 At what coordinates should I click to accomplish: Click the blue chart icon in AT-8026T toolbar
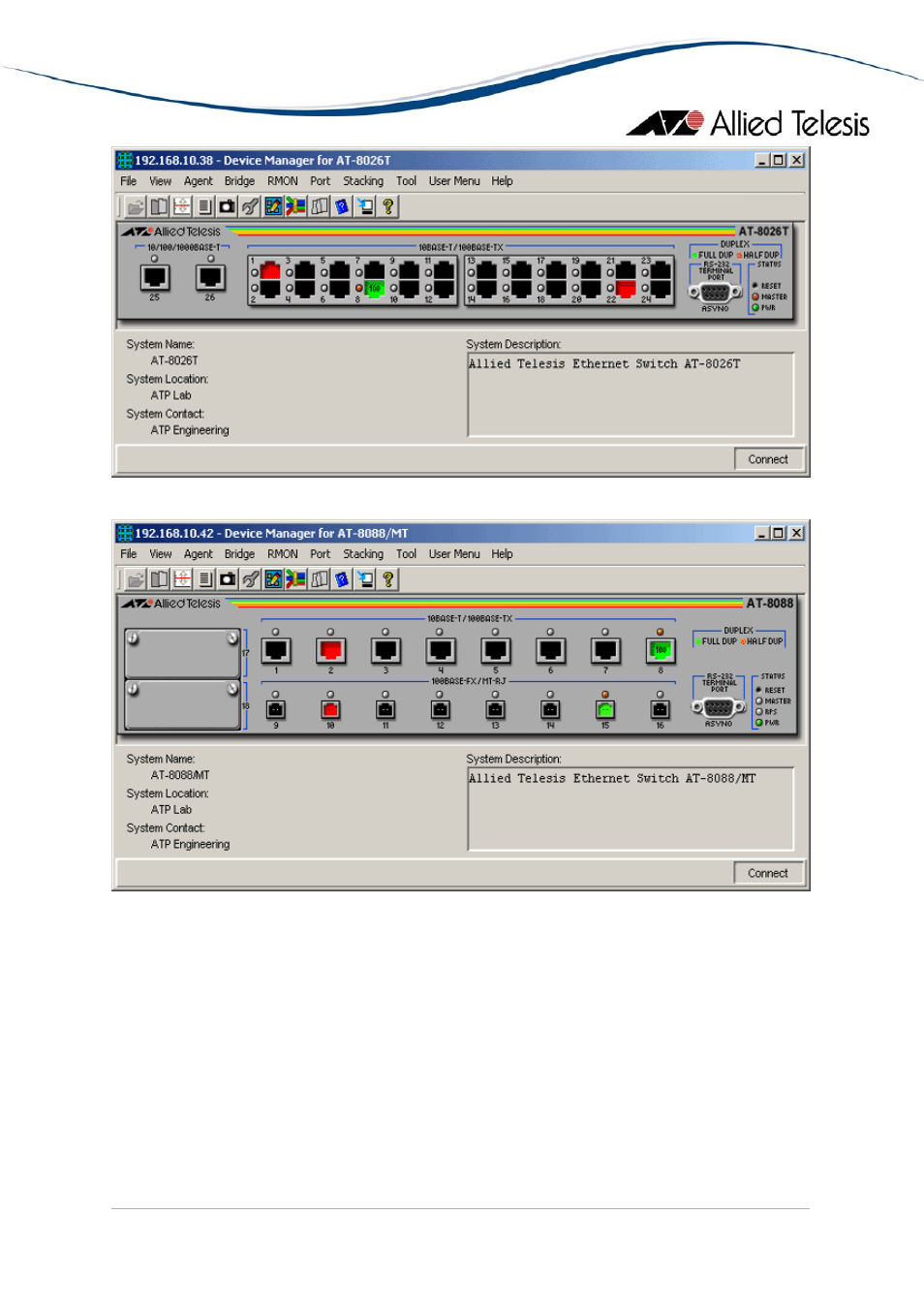click(x=274, y=206)
